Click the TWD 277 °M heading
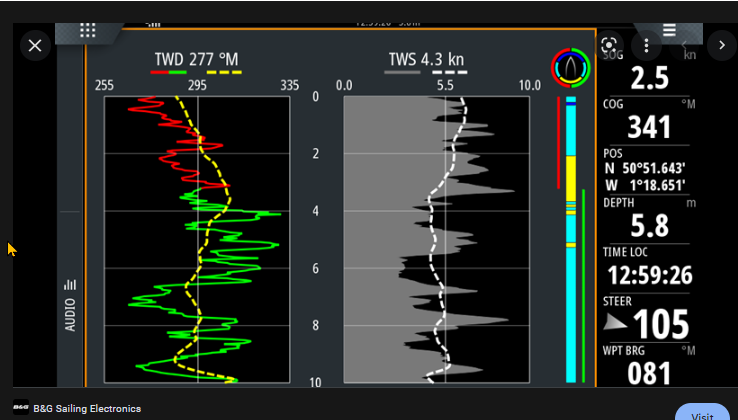Image resolution: width=738 pixels, height=420 pixels. click(x=196, y=60)
